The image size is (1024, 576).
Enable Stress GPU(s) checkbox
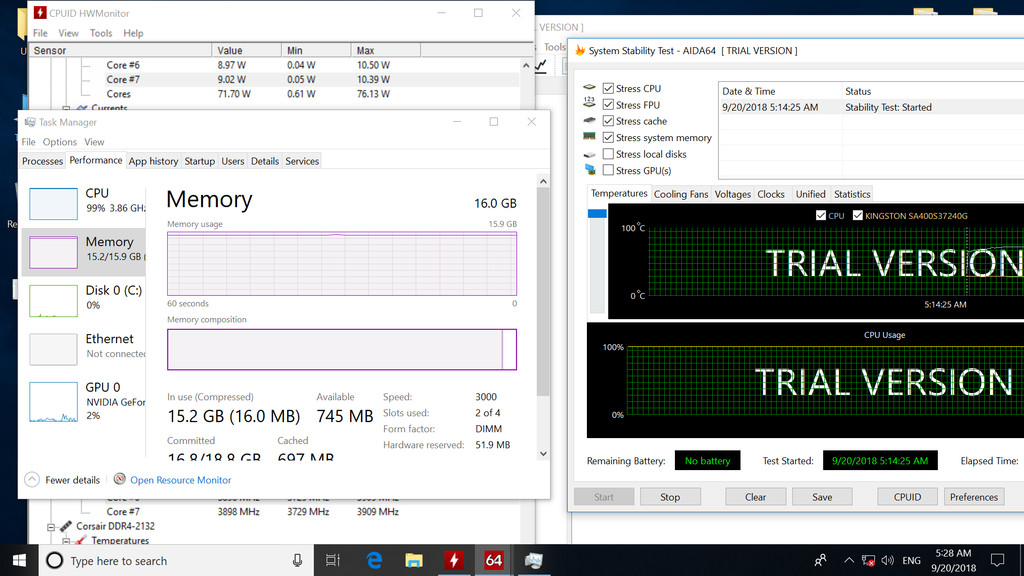(x=608, y=170)
